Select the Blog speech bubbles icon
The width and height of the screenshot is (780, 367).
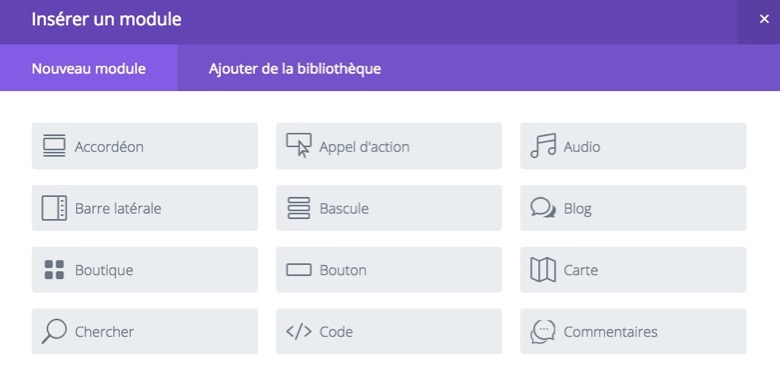[x=543, y=208]
